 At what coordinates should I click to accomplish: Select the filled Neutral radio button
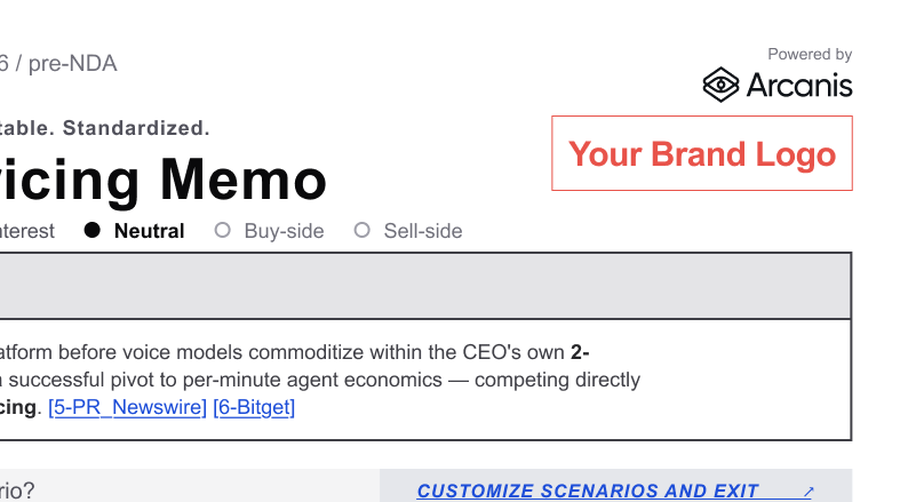[x=92, y=230]
